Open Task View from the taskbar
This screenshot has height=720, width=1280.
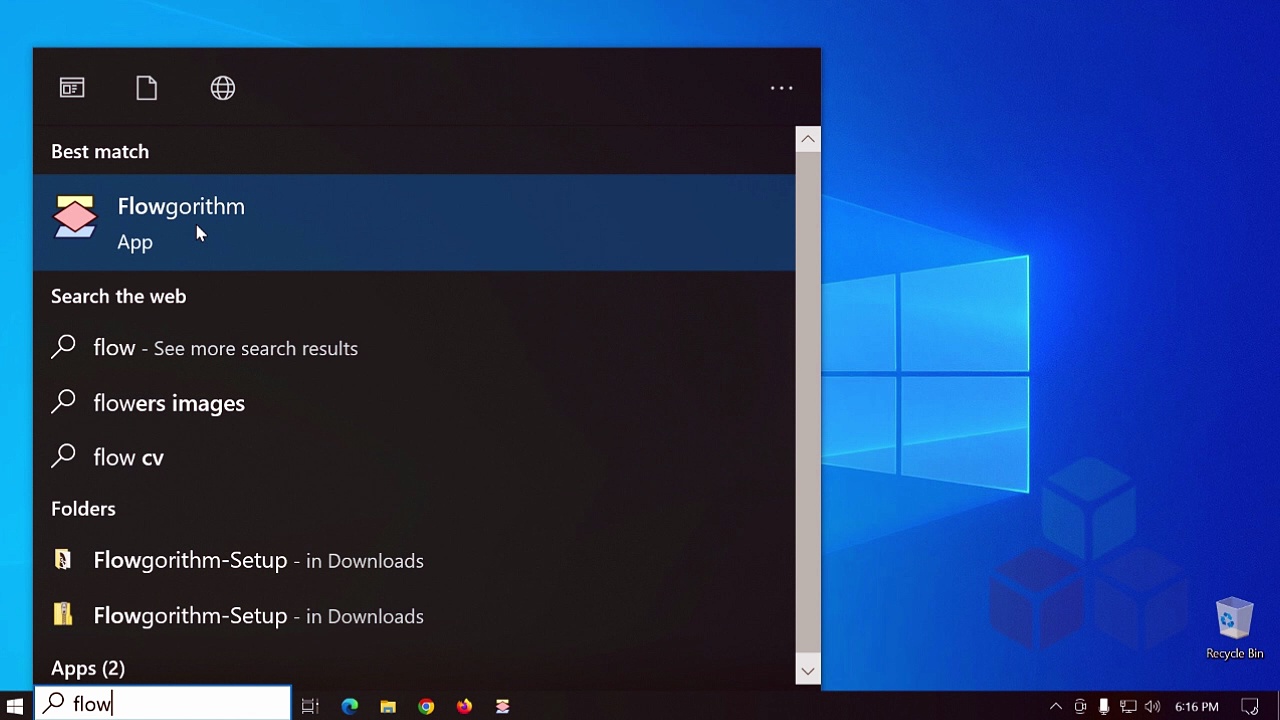310,706
